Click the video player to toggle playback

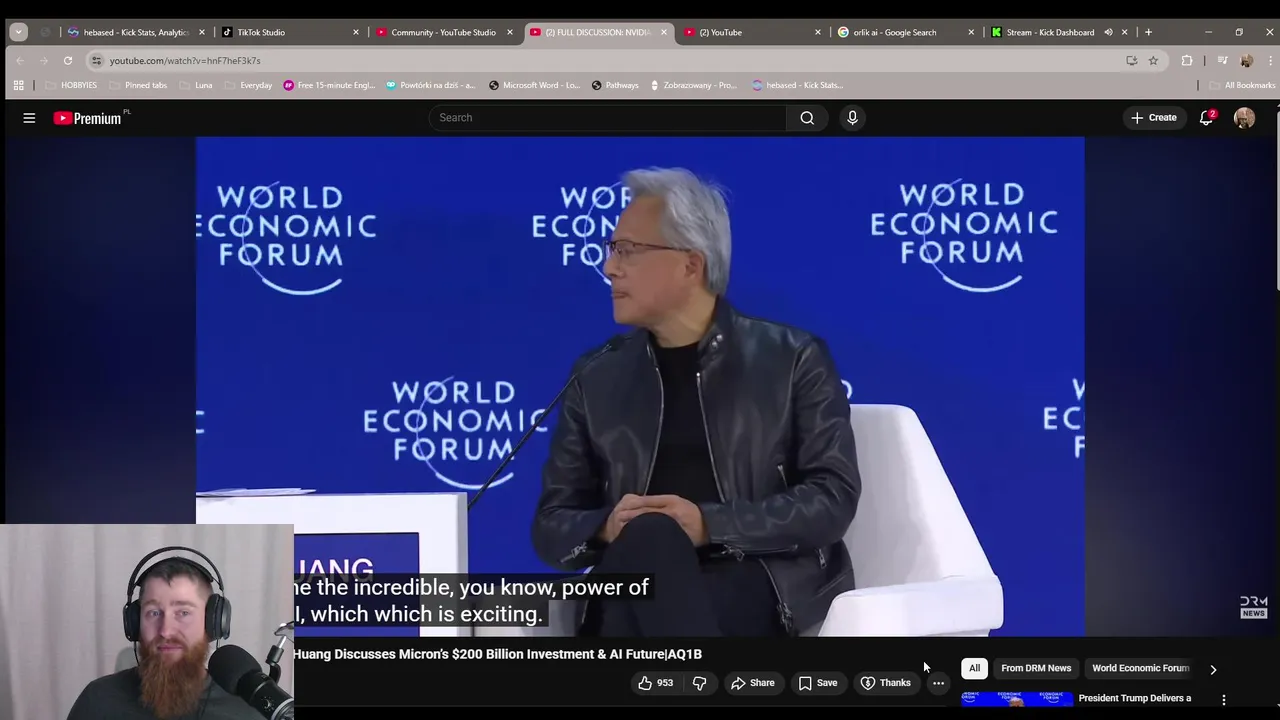[640, 386]
